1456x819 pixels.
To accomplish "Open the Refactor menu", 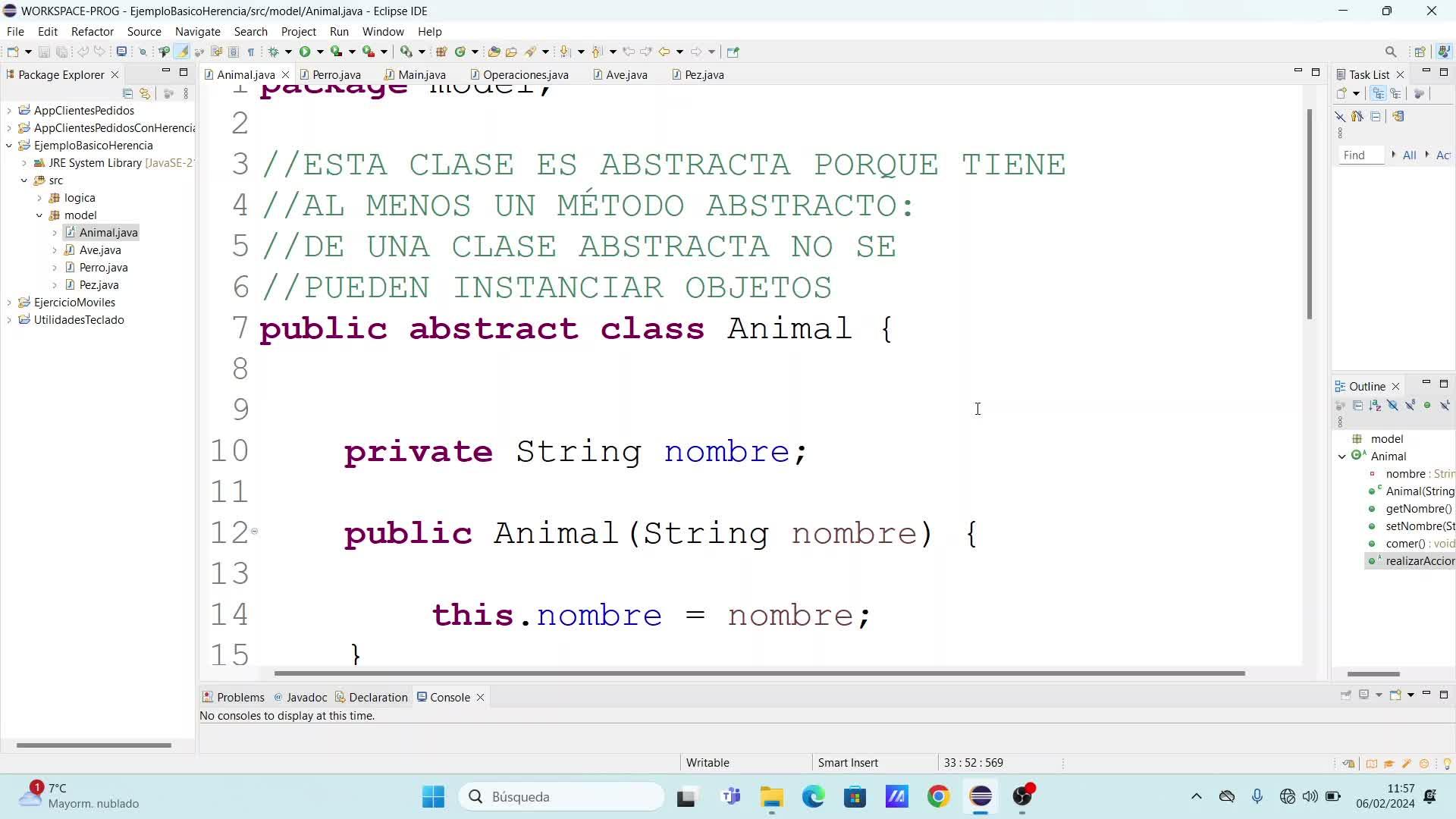I will tap(92, 31).
